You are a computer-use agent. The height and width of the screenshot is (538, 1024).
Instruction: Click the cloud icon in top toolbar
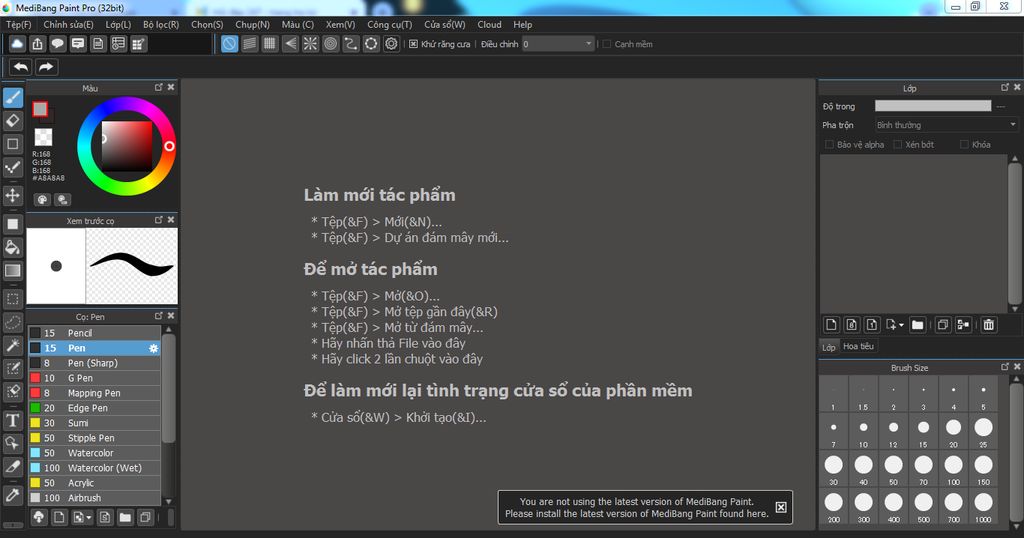tap(17, 44)
